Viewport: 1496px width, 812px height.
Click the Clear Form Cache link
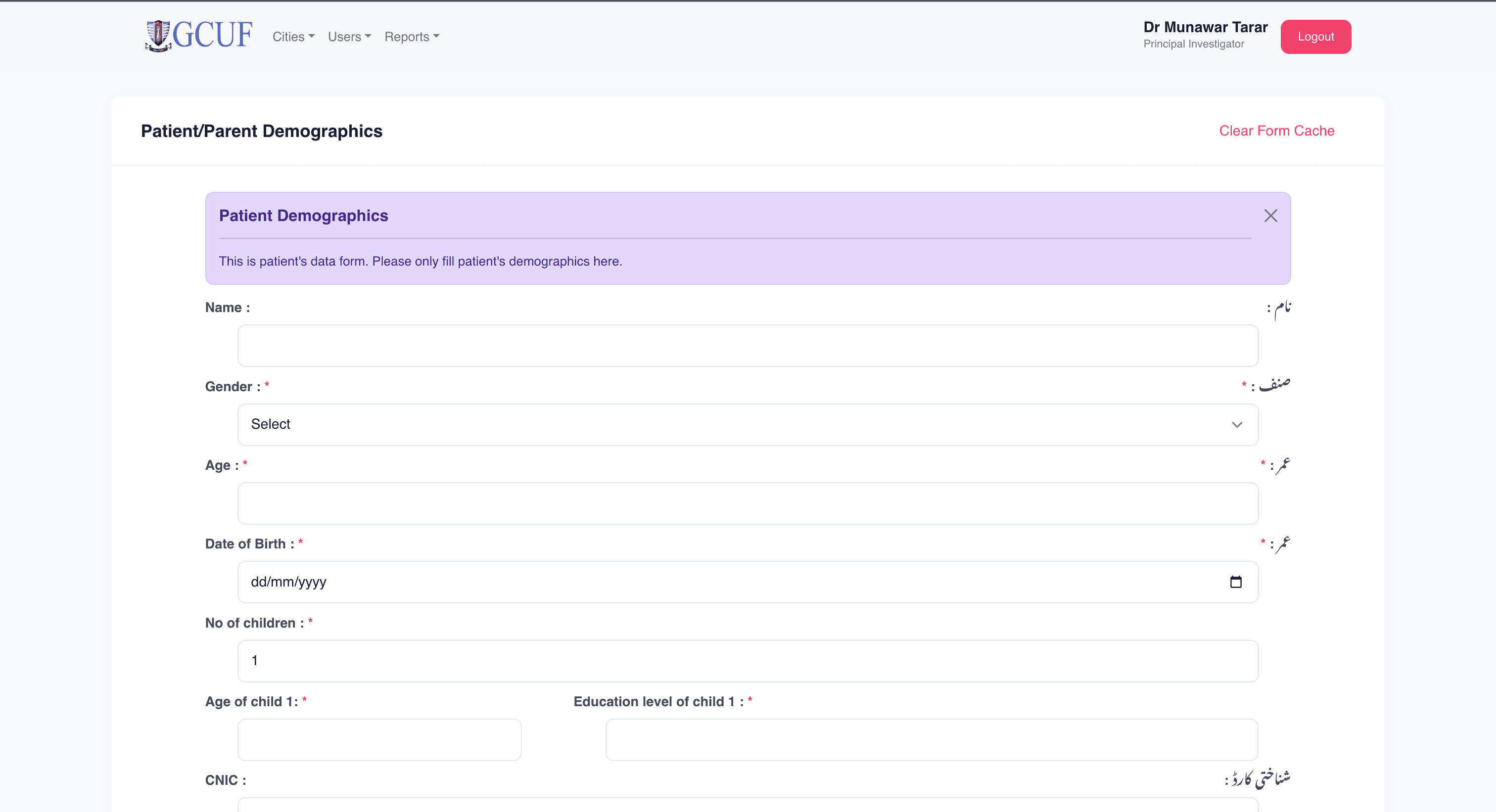[x=1276, y=131]
